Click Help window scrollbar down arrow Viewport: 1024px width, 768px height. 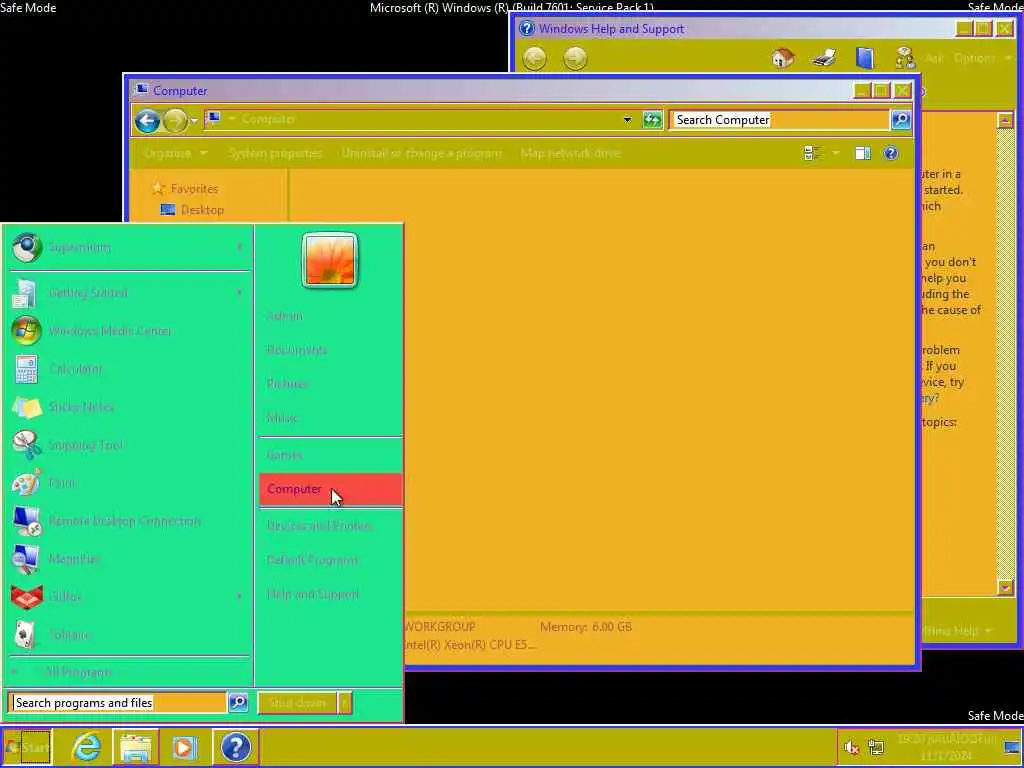(x=1005, y=588)
